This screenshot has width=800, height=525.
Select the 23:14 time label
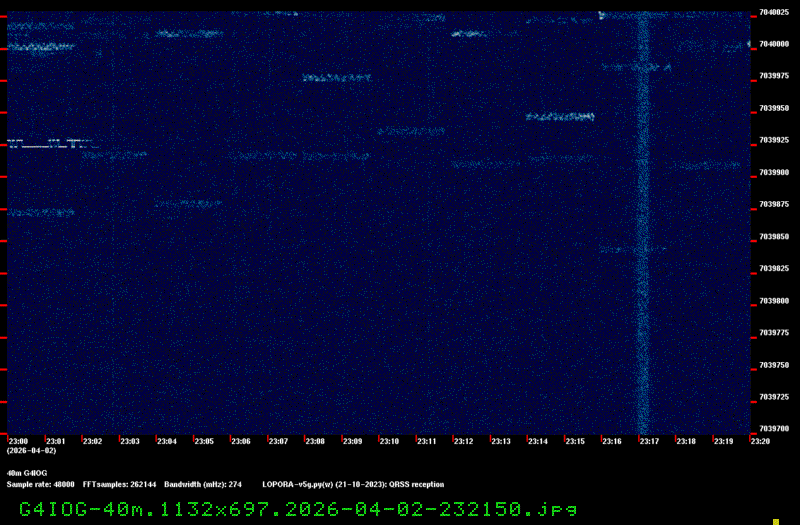[538, 441]
